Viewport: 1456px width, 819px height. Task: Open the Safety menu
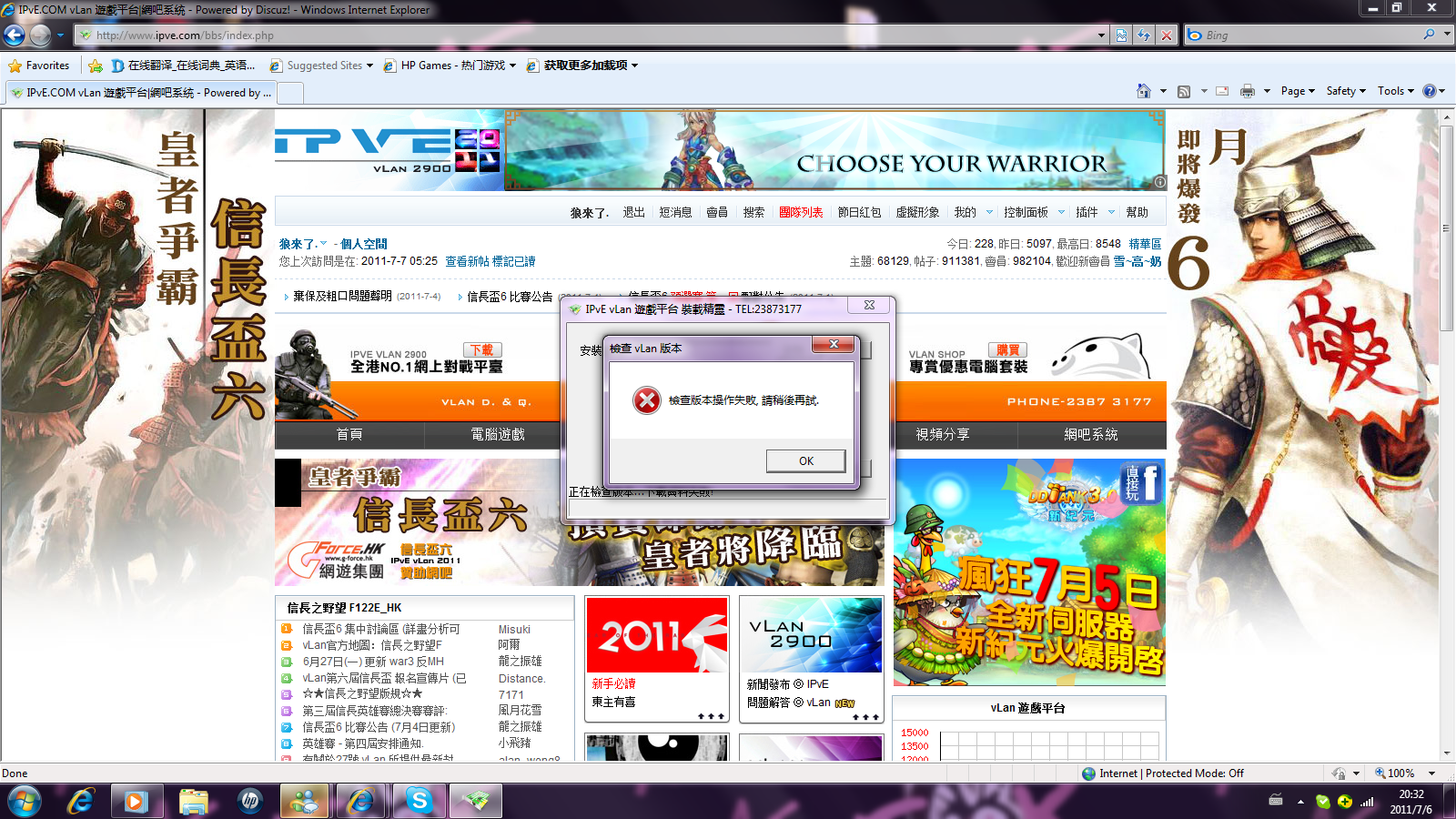click(1346, 91)
